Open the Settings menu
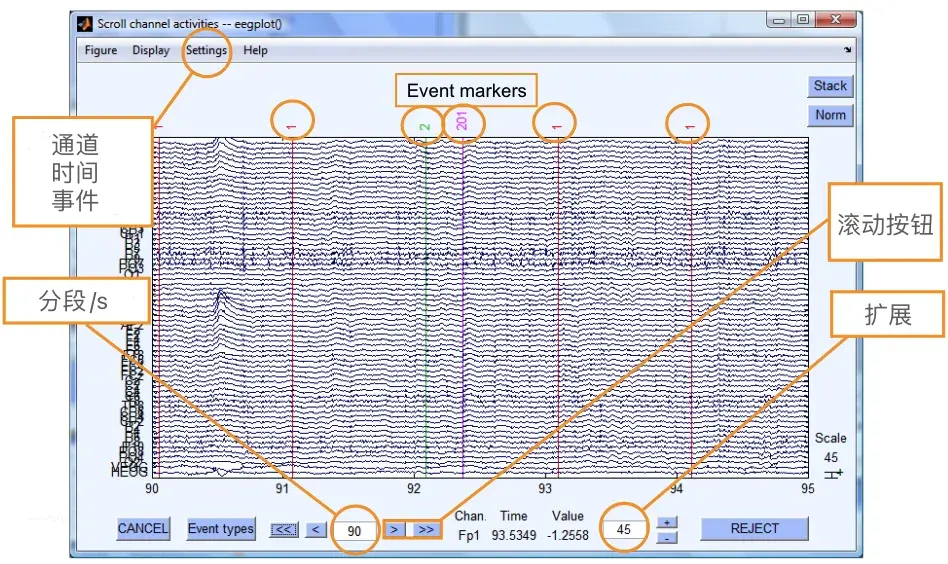948x564 pixels. click(x=206, y=51)
